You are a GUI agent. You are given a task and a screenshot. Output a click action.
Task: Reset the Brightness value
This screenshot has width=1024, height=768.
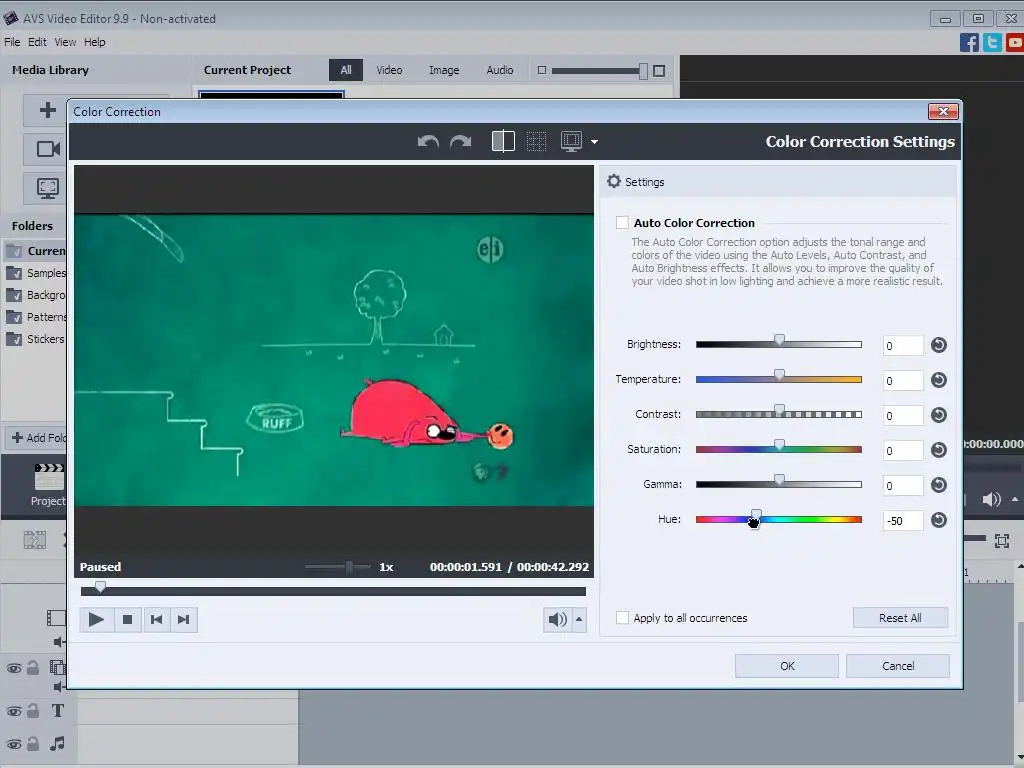click(938, 345)
